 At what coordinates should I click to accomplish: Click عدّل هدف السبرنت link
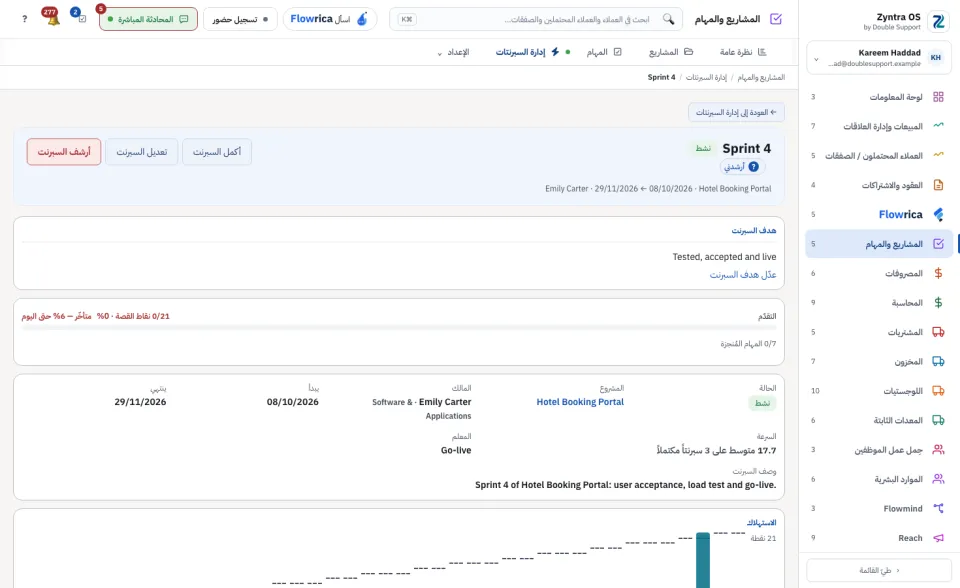tap(743, 275)
